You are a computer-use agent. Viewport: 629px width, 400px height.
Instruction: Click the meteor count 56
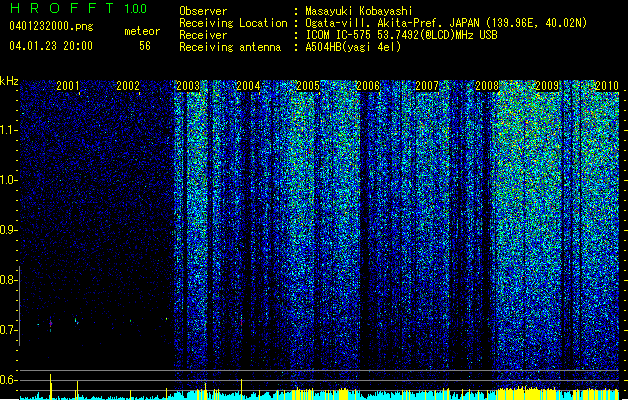tap(145, 46)
